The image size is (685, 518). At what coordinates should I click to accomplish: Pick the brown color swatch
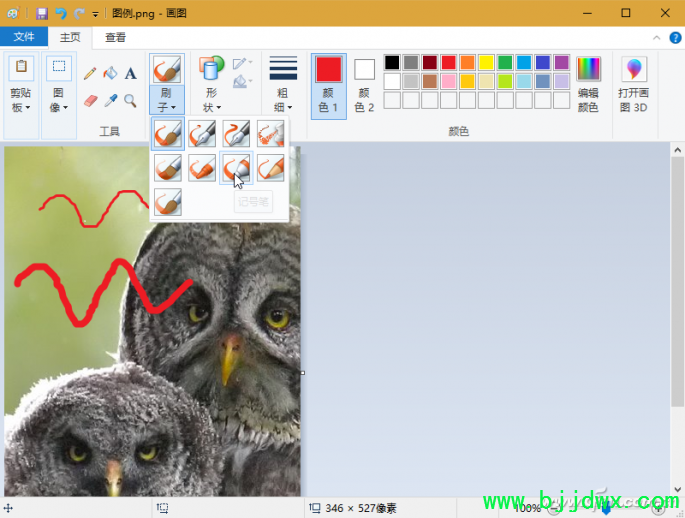430,81
